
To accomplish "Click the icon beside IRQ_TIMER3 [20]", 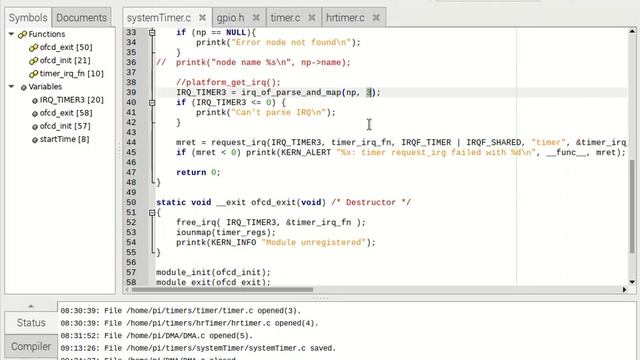I will pyautogui.click(x=35, y=100).
